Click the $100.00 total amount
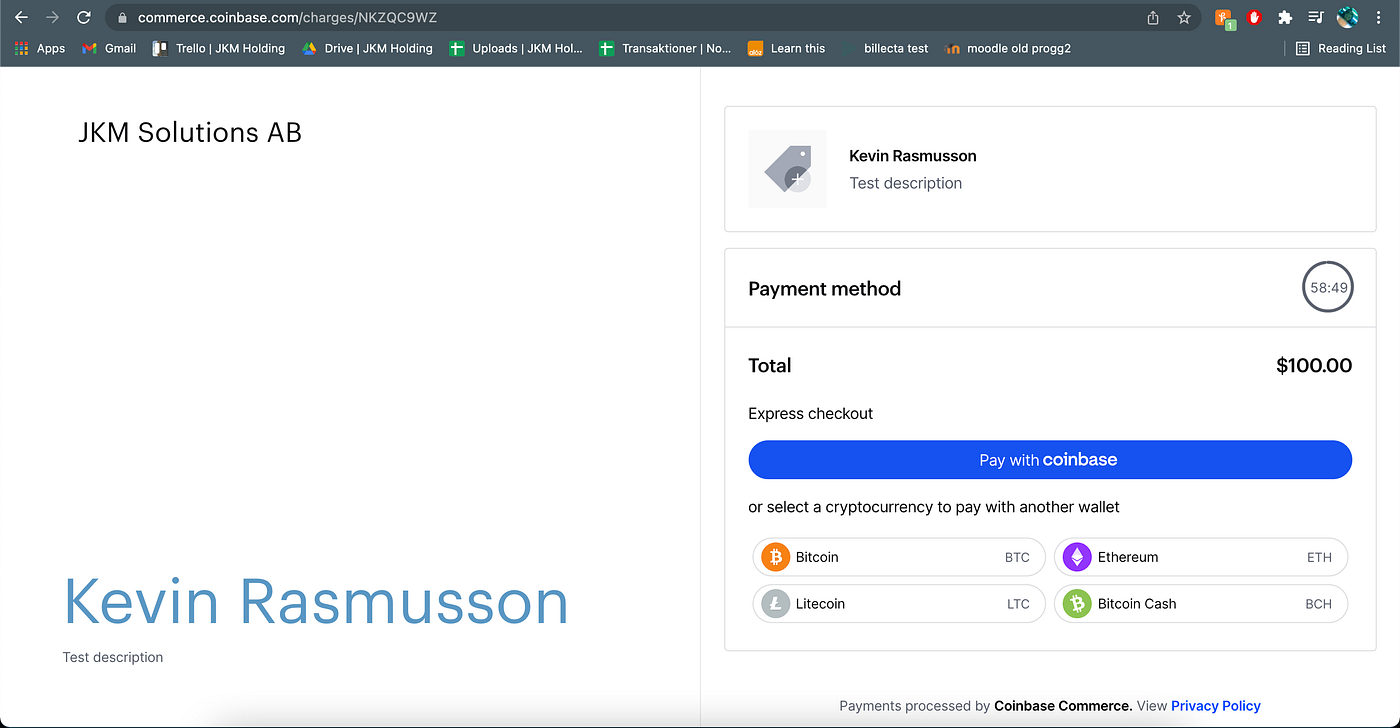 click(1314, 366)
